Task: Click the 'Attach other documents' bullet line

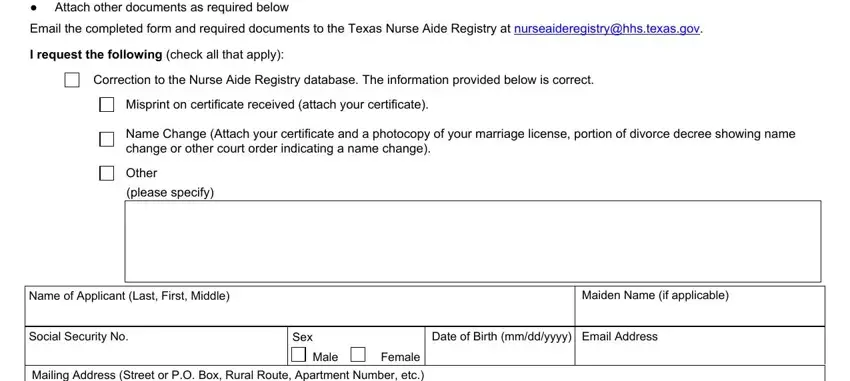Action: [171, 8]
